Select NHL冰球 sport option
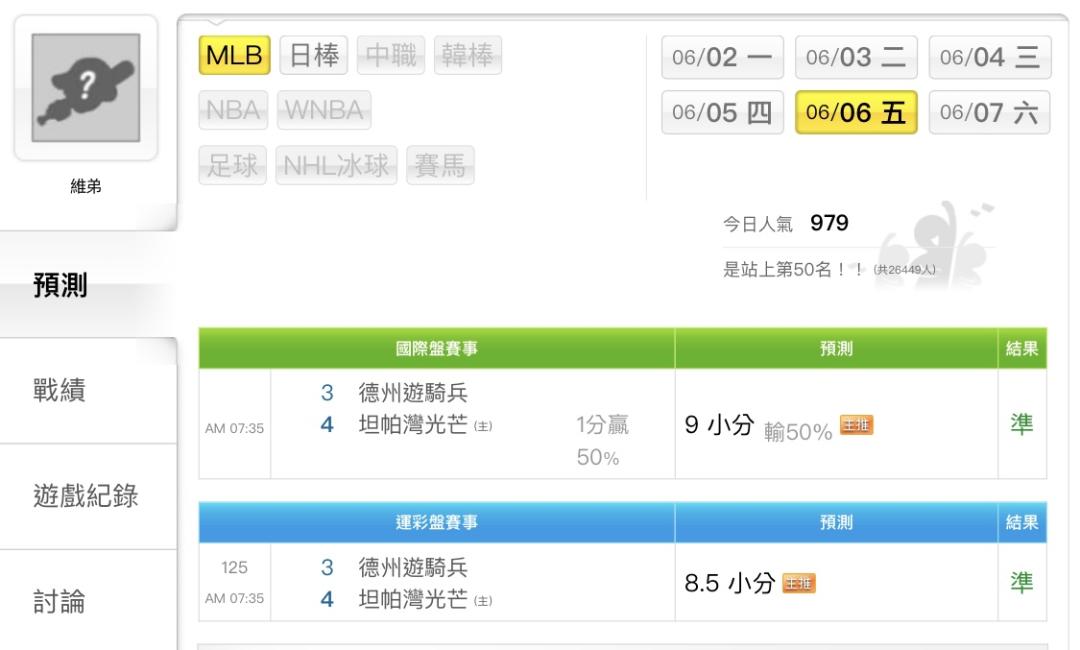1080x650 pixels. 336,164
